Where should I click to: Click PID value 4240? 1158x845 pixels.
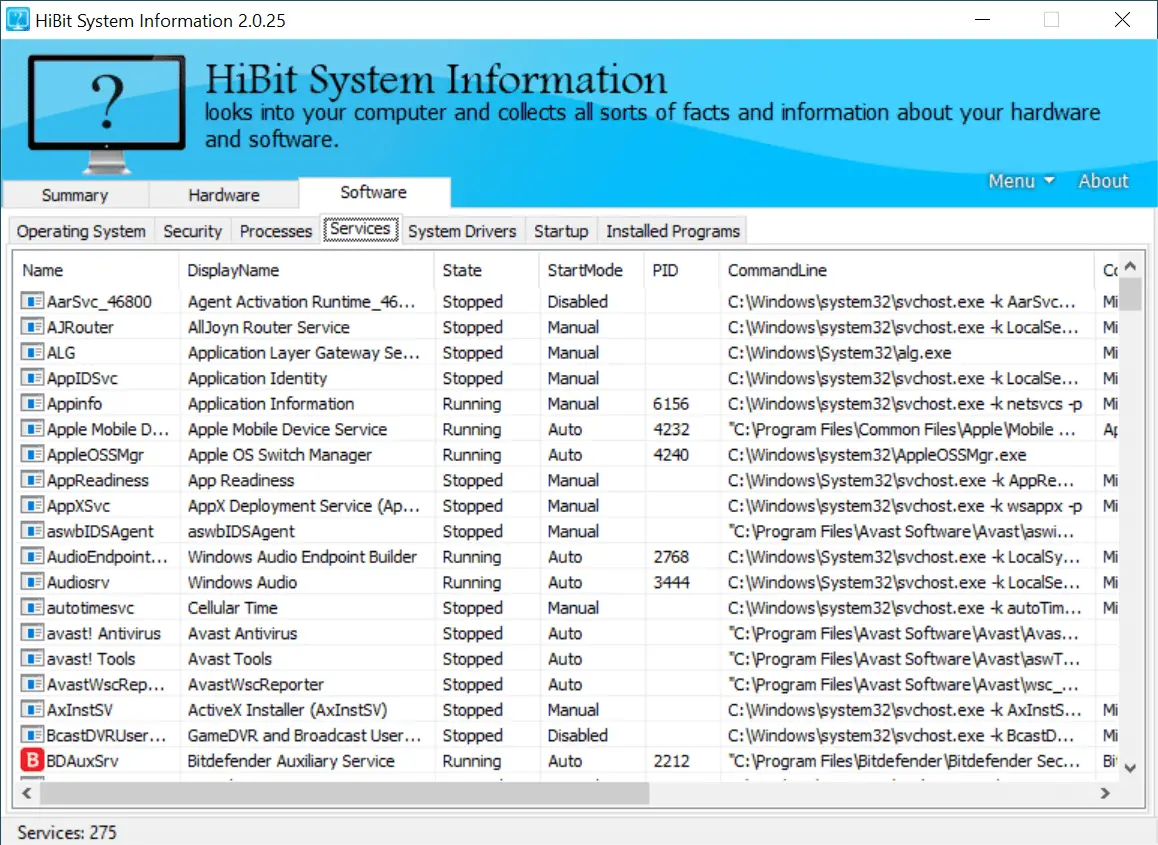coord(671,454)
